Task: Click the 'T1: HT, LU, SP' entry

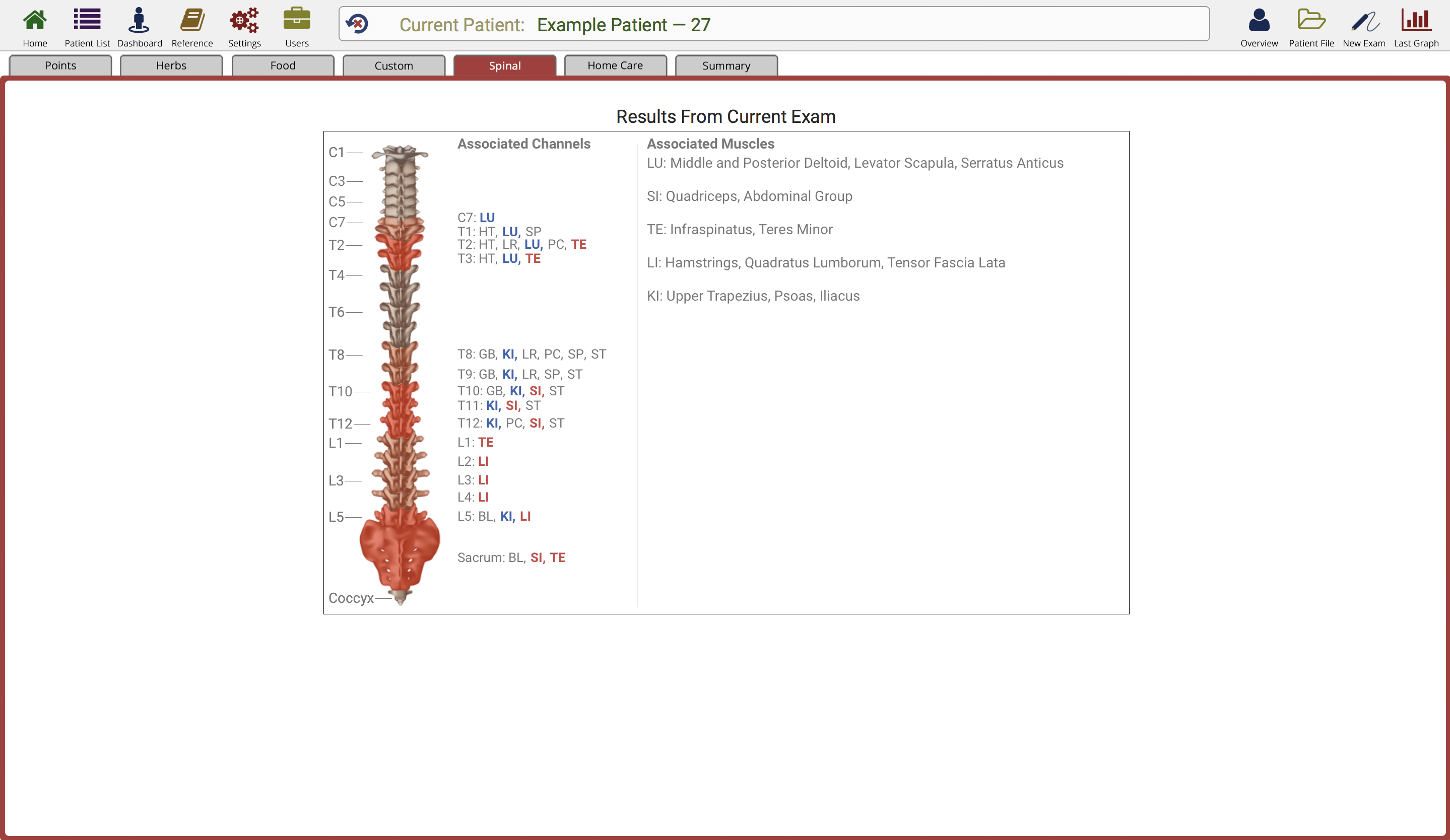Action: tap(499, 232)
